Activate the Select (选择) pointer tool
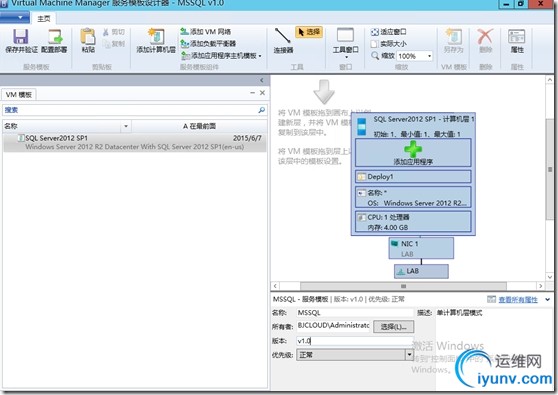558x395 pixels. click(309, 32)
